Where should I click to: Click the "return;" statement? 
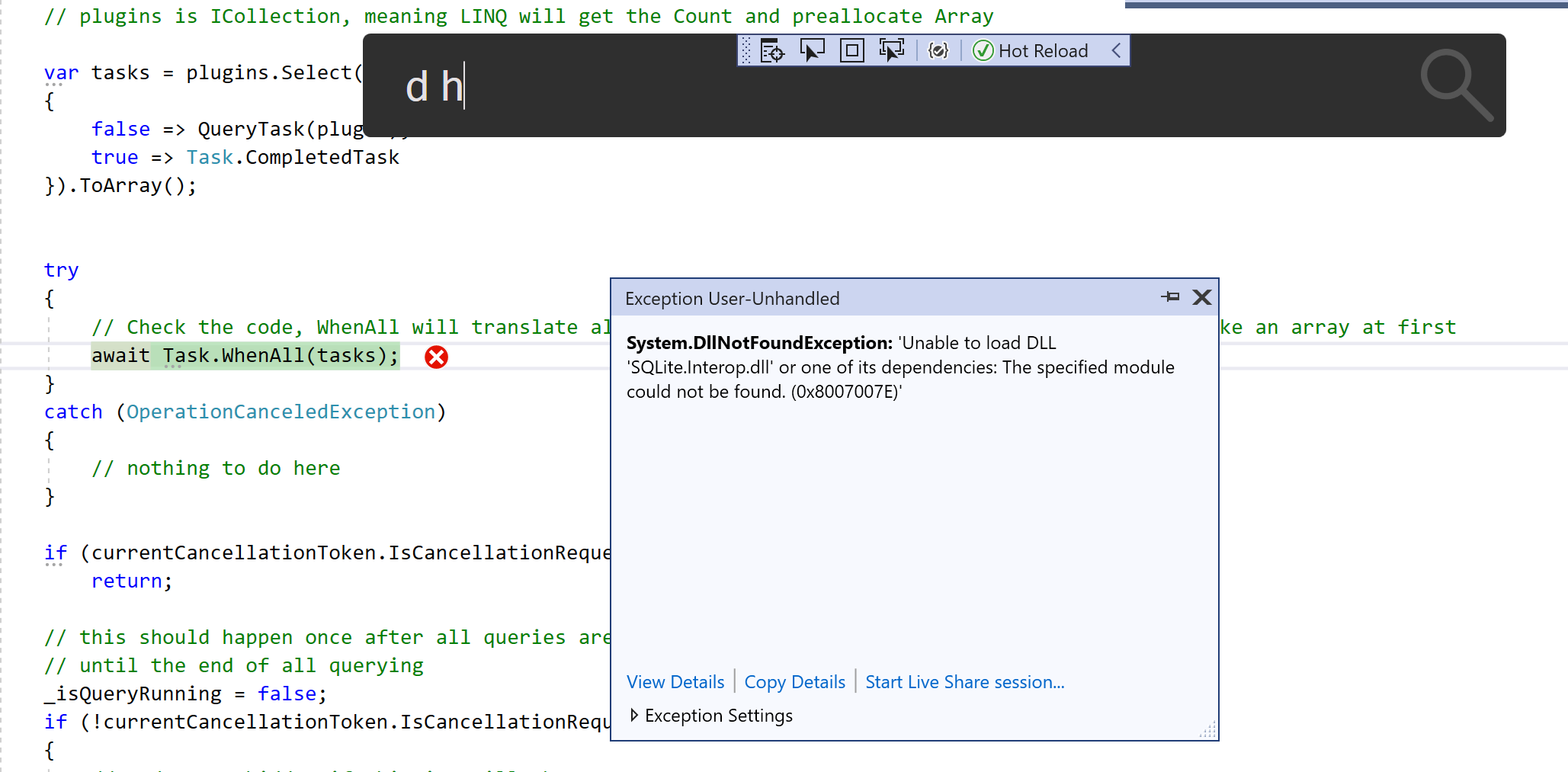tap(132, 581)
